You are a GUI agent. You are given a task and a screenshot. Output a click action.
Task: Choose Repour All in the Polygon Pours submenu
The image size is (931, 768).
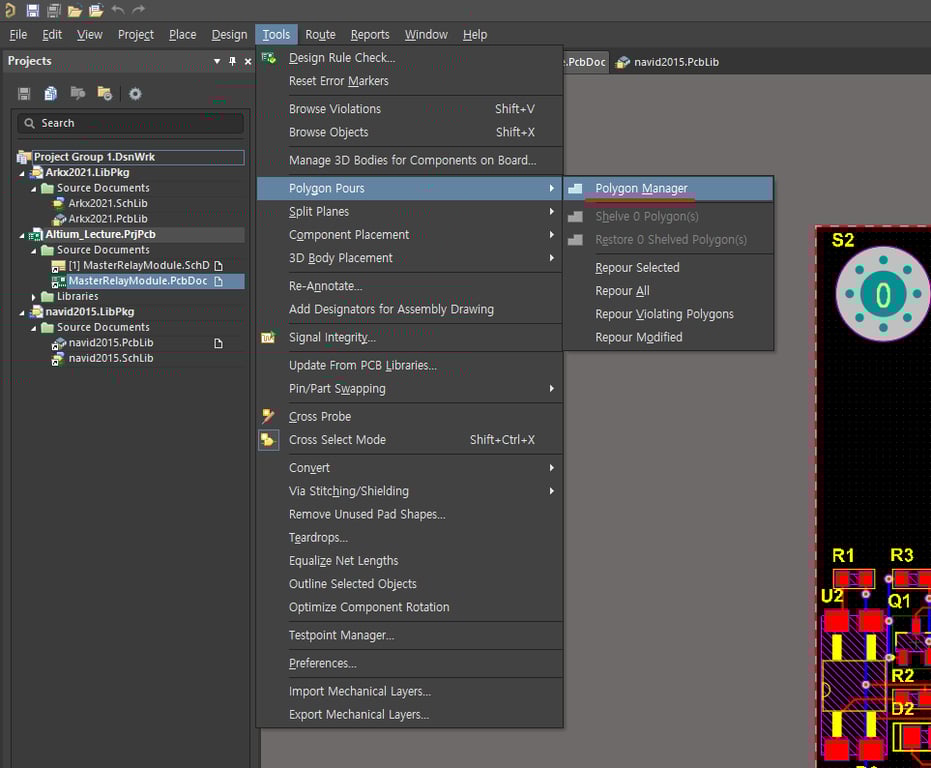(x=622, y=291)
